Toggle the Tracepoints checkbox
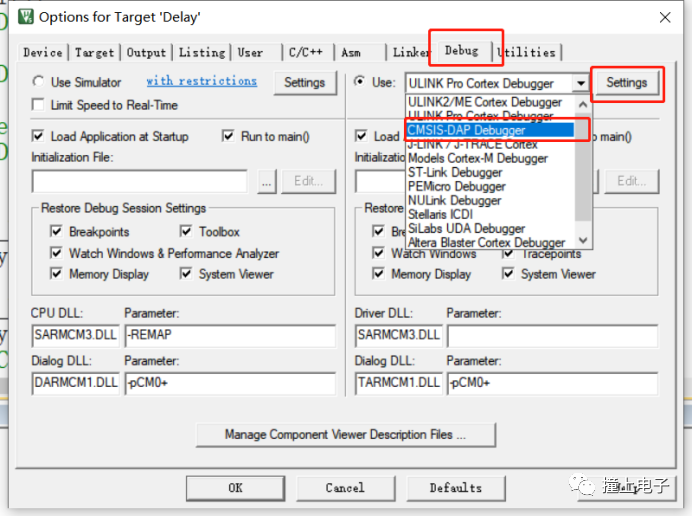The width and height of the screenshot is (692, 516). click(508, 253)
